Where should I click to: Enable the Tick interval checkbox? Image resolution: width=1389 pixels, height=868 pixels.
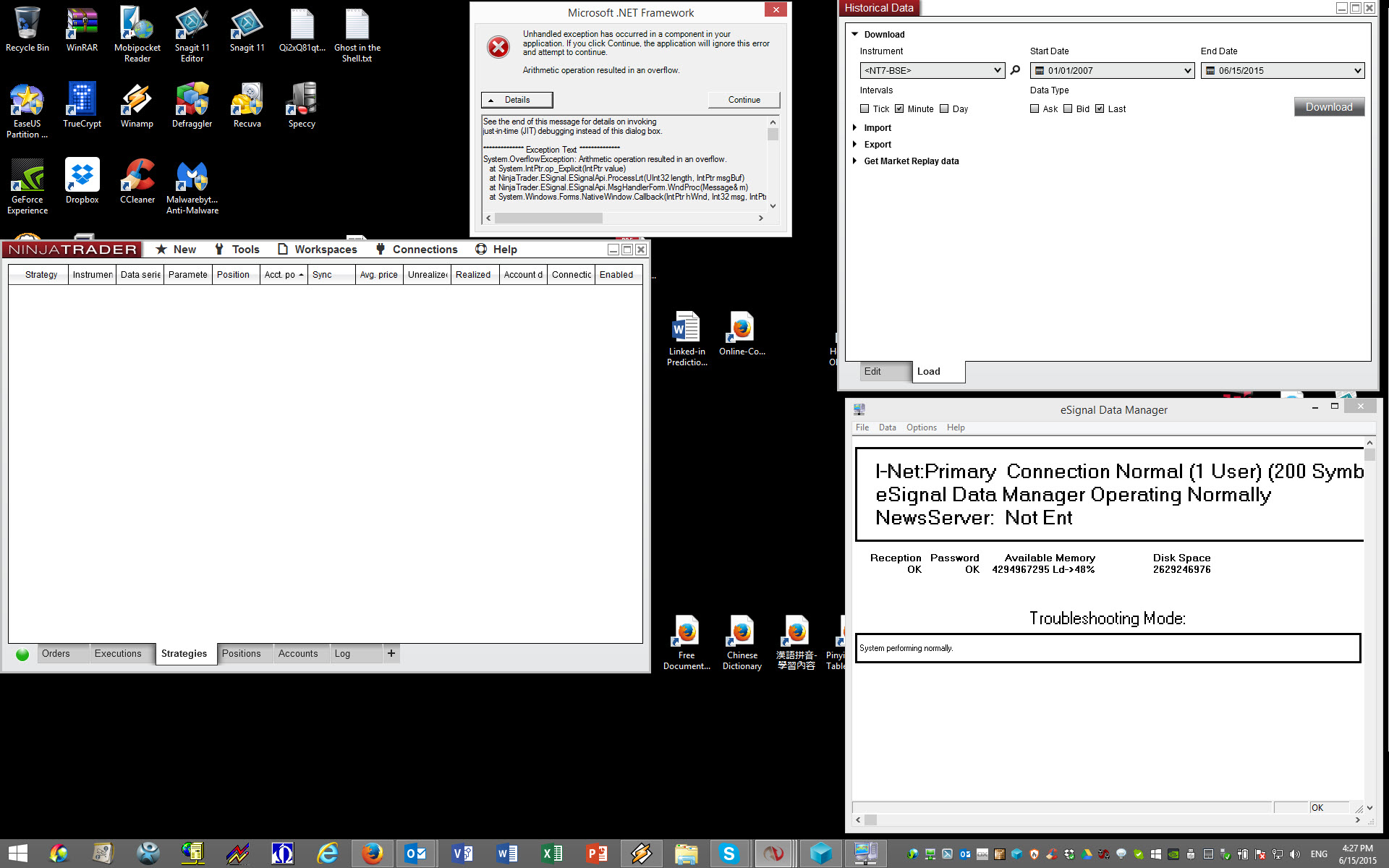click(865, 109)
